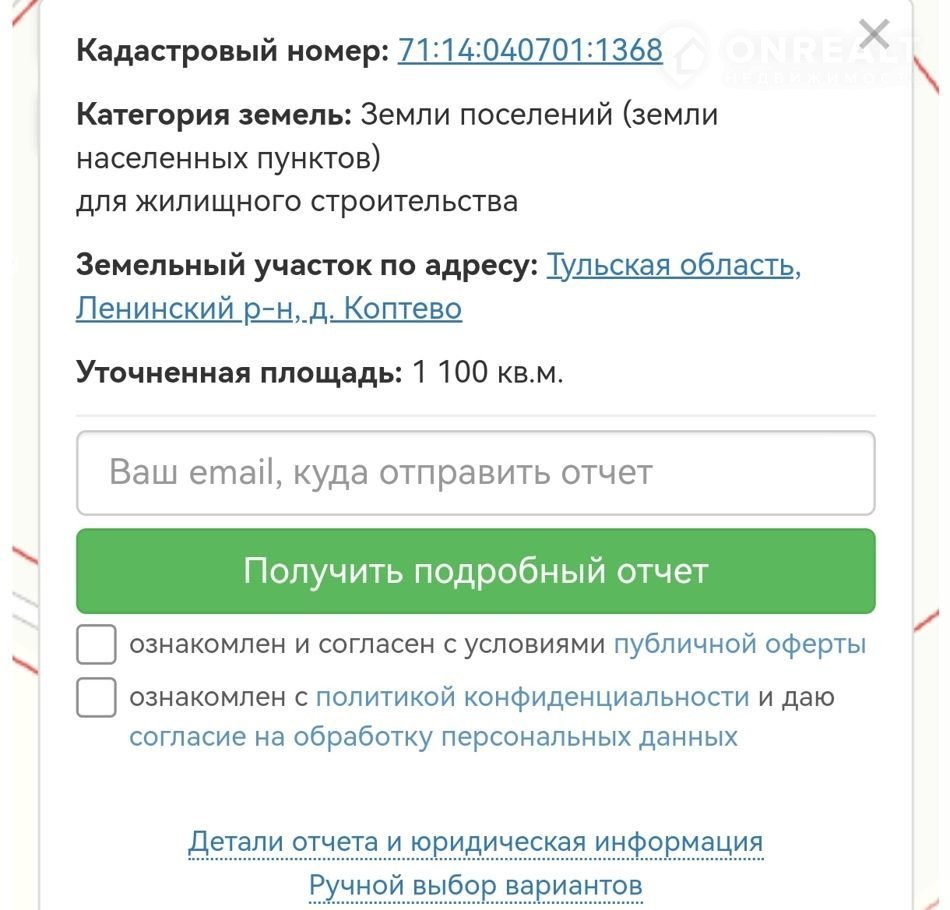Click the 1 100 кв.м. area value
Screen dimensions: 950x910
(488, 373)
